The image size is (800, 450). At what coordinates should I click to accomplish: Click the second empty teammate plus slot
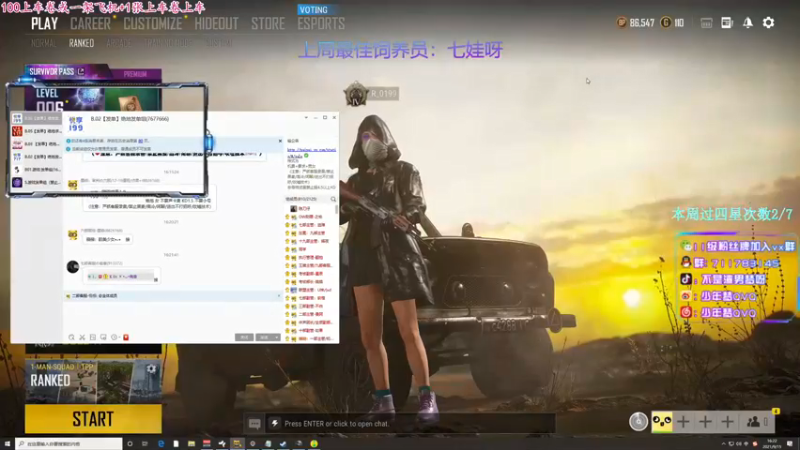tap(706, 422)
